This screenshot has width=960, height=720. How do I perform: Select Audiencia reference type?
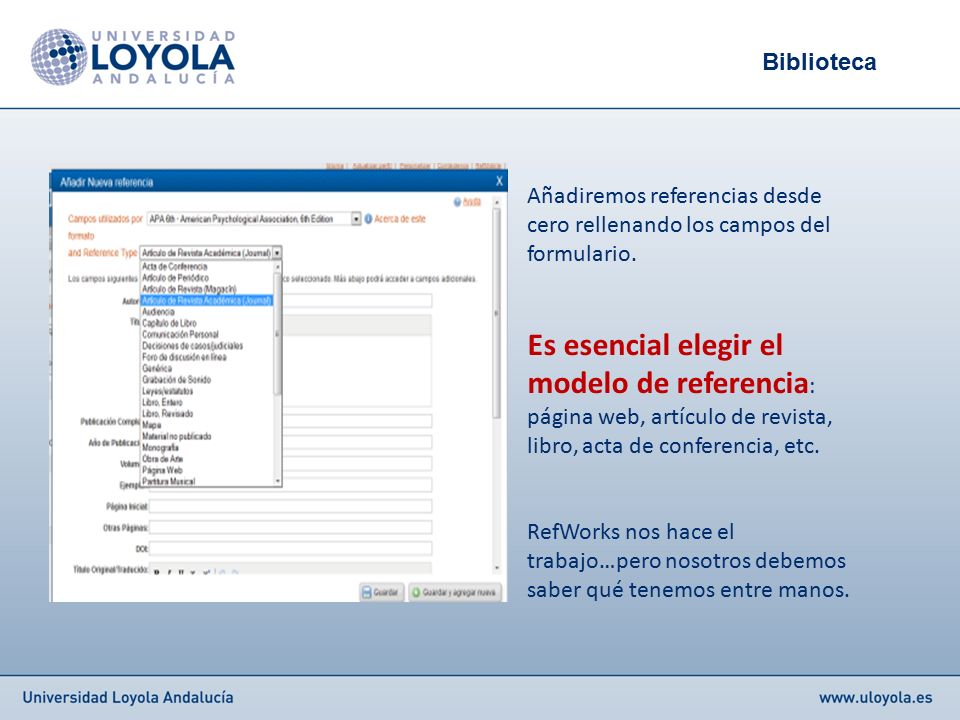[159, 312]
